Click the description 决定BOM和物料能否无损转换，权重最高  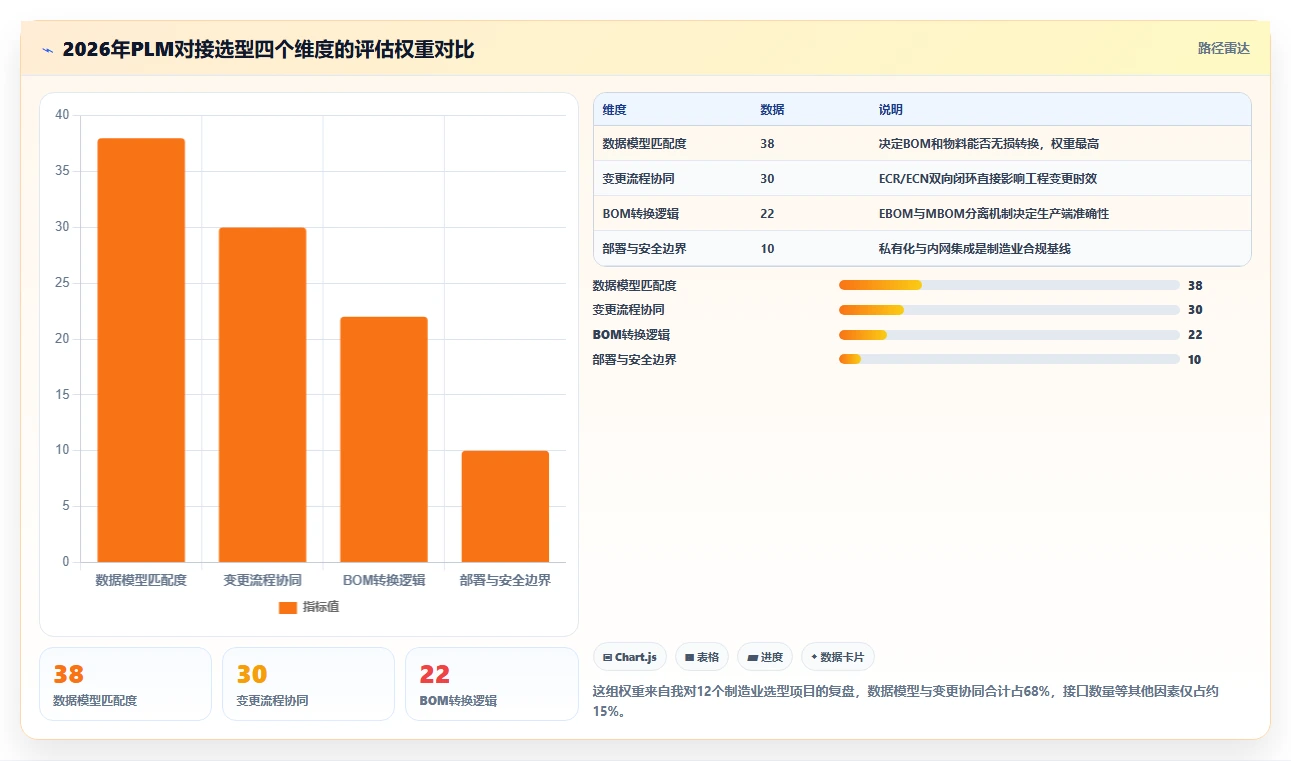pyautogui.click(x=989, y=144)
